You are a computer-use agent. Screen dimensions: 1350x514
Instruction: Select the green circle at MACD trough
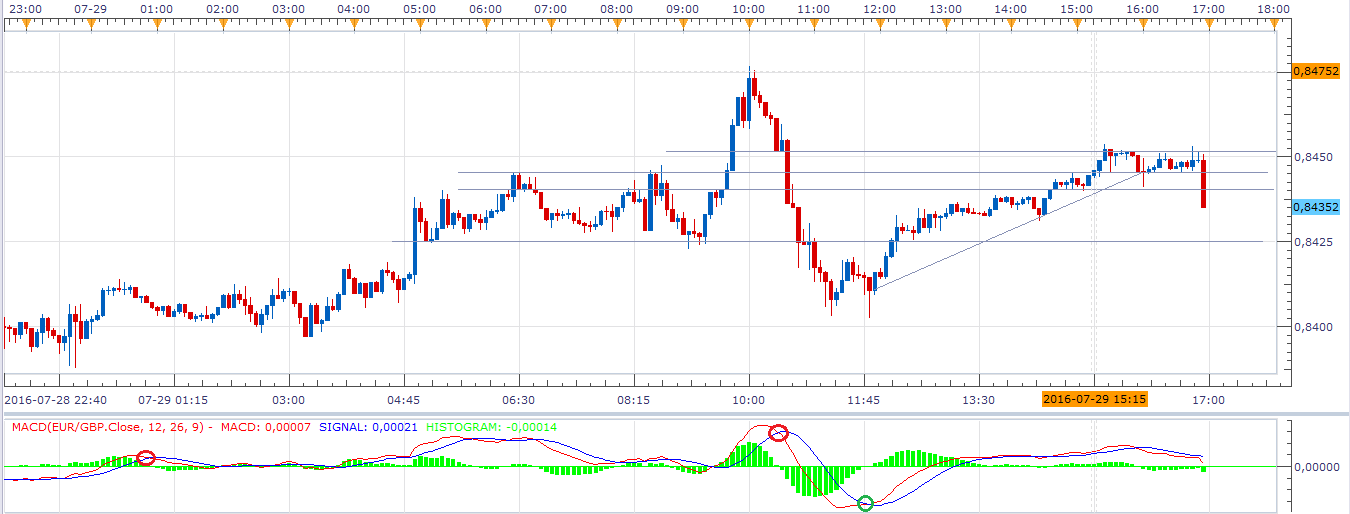[866, 503]
